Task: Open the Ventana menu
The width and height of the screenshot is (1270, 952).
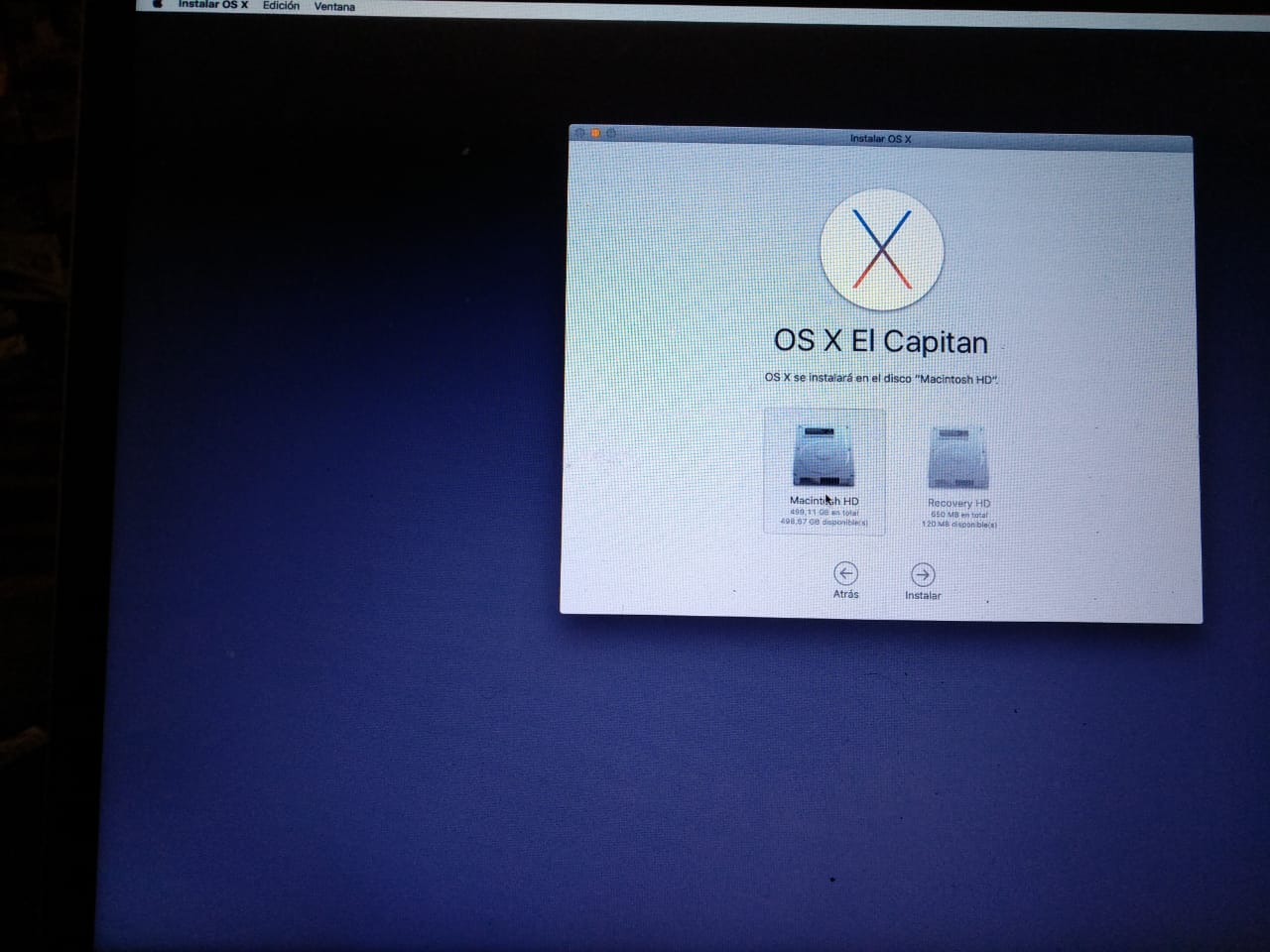Action: pyautogui.click(x=334, y=6)
